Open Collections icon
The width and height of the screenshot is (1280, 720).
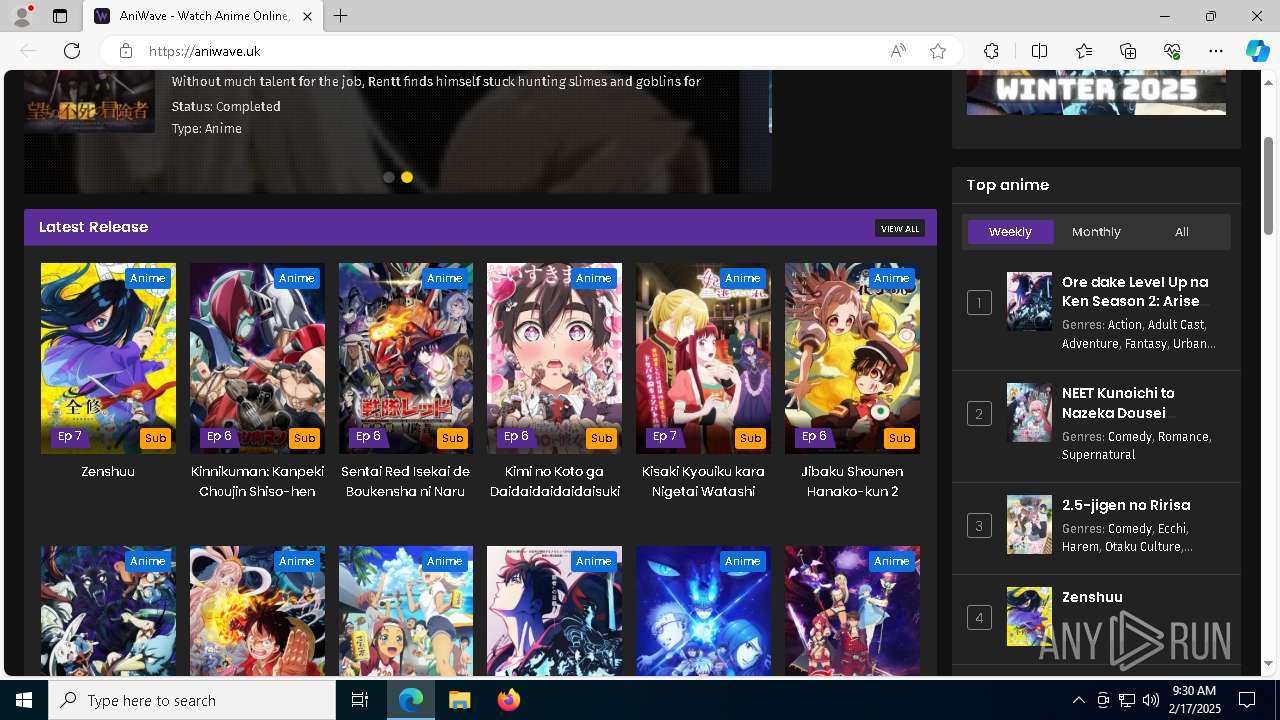pos(1128,51)
